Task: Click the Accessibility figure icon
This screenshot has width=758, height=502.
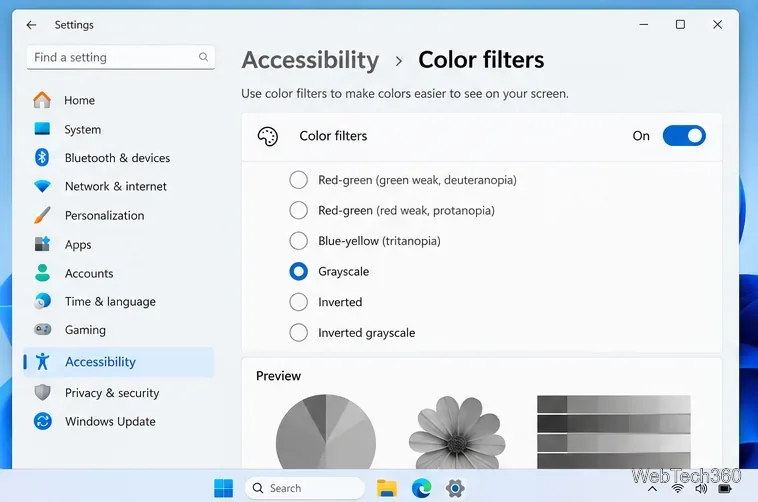Action: 42,361
